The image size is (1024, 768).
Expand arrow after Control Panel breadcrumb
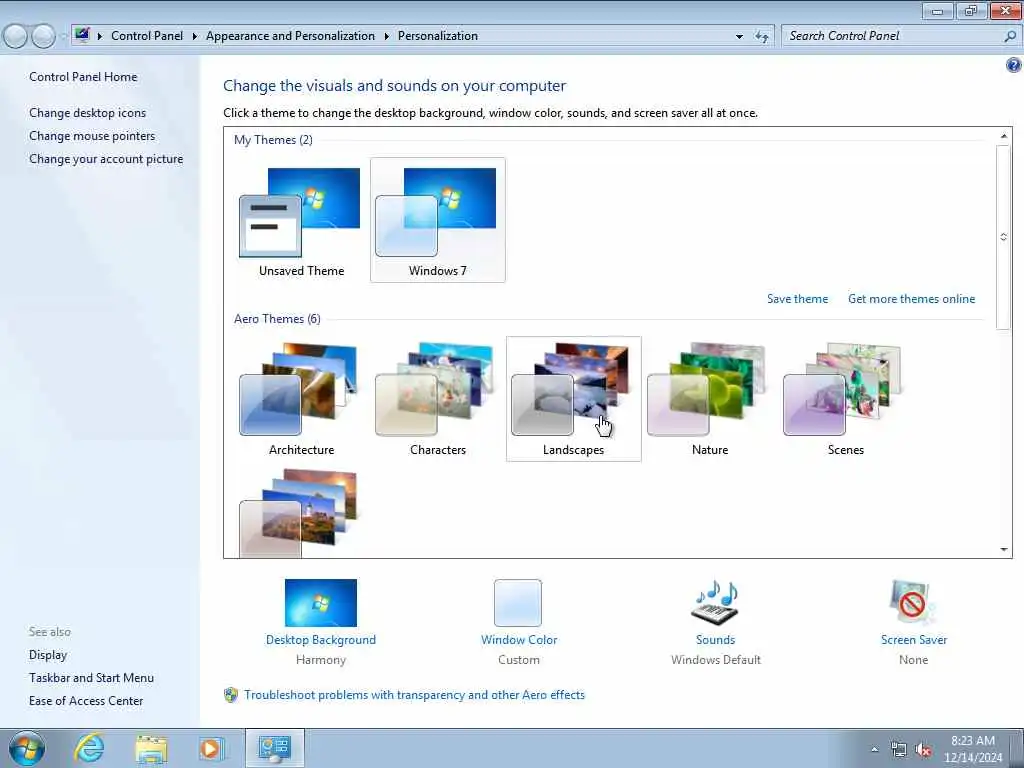195,36
